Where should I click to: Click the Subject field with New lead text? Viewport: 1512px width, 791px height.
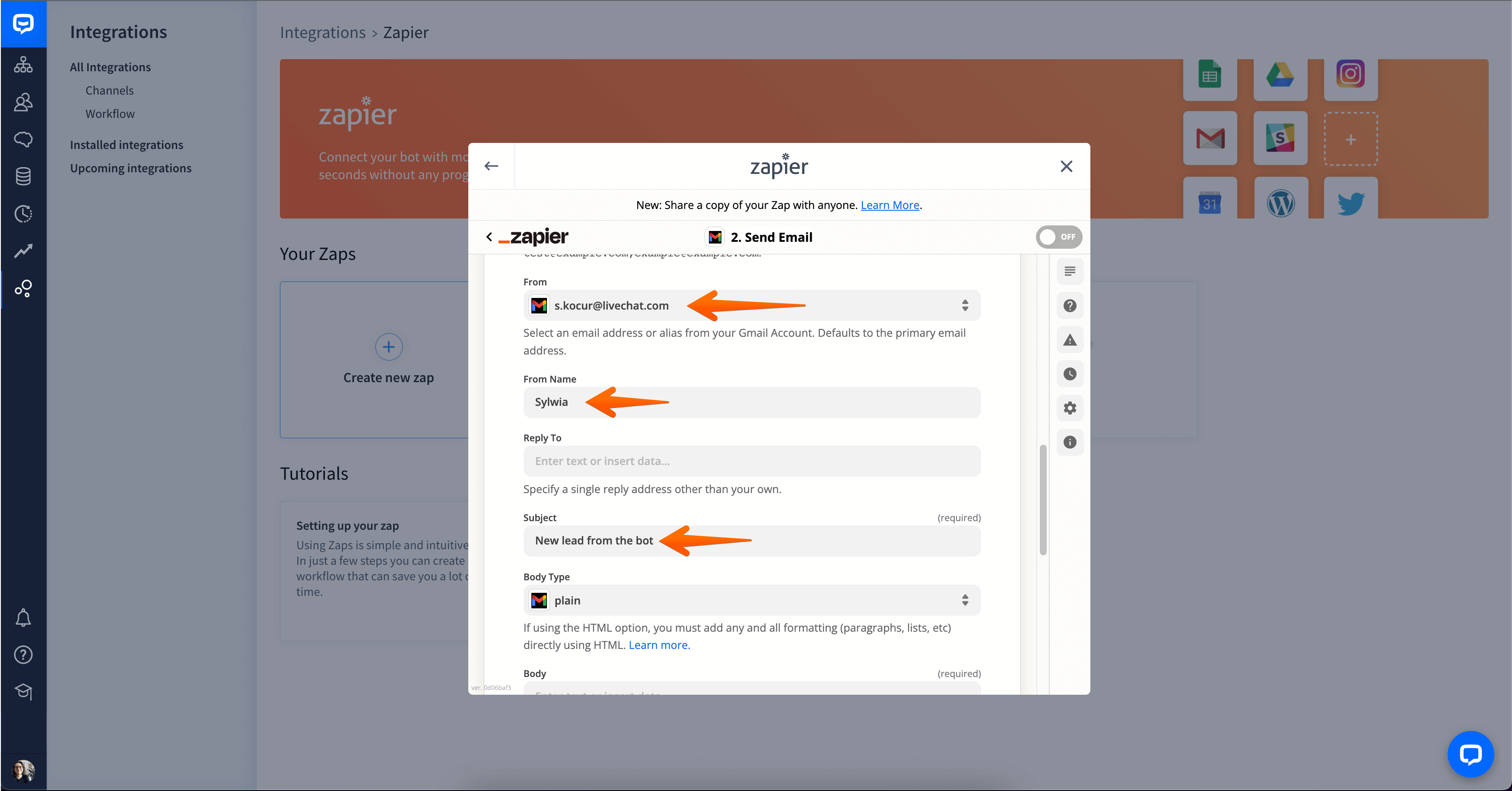[752, 541]
